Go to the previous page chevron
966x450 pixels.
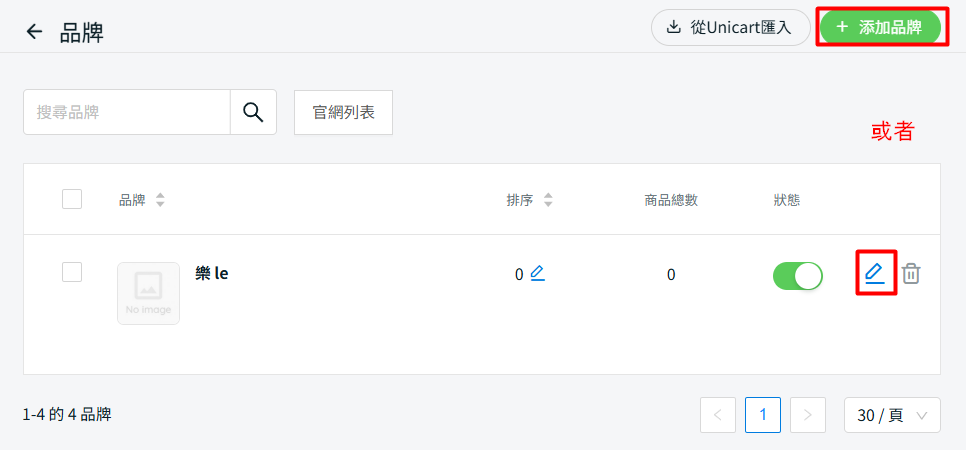pyautogui.click(x=718, y=414)
